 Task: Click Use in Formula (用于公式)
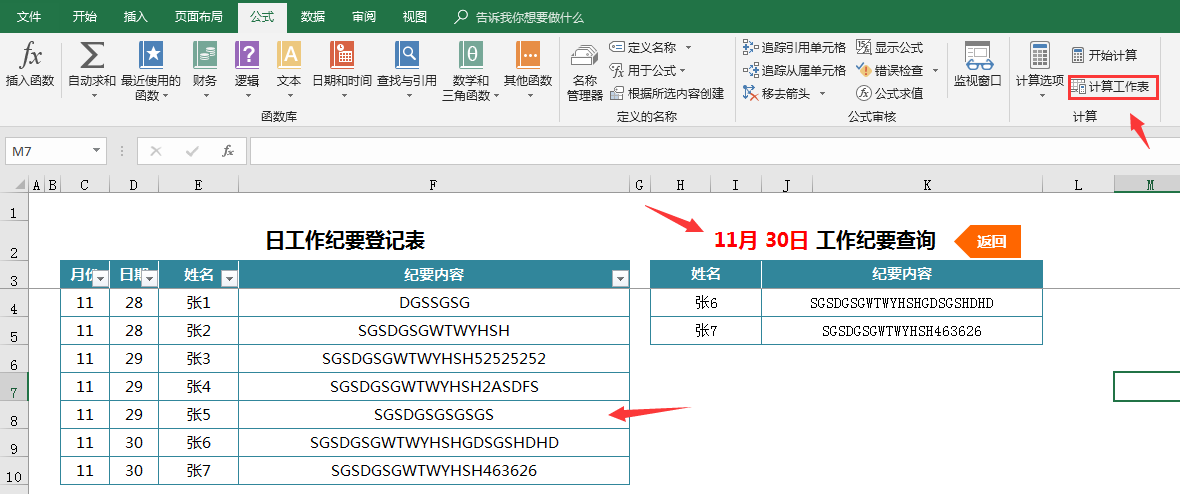tap(643, 70)
